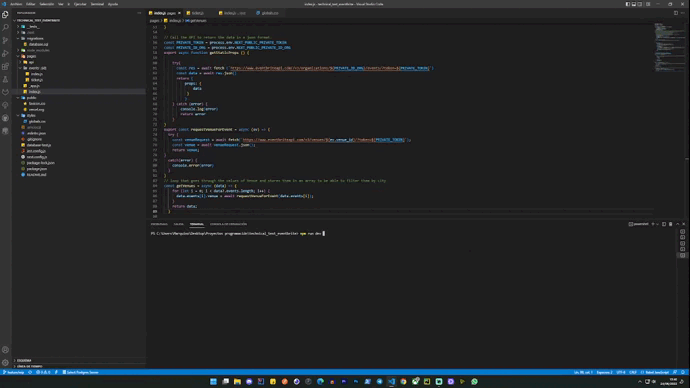Click the split editor icon
The height and width of the screenshot is (388, 690).
point(676,13)
